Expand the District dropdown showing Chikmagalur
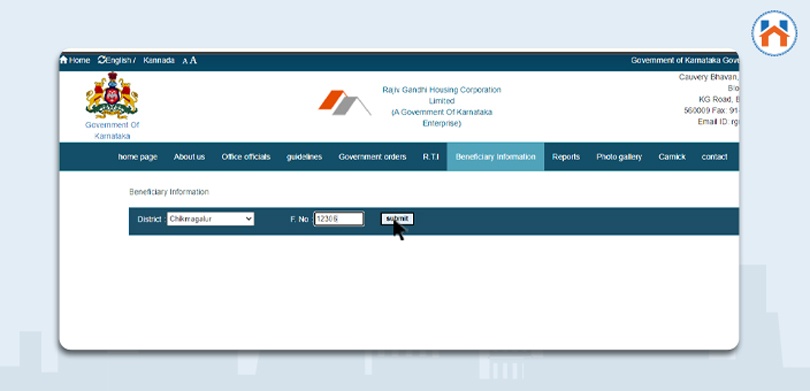 click(210, 219)
